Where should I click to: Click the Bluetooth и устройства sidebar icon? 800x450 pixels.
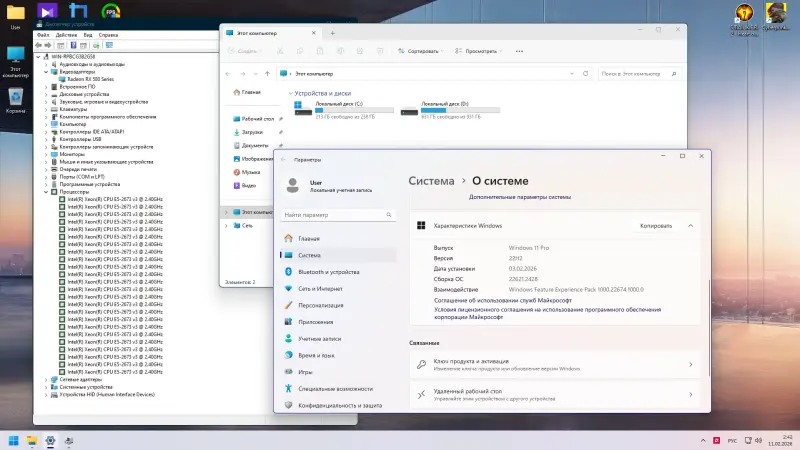pos(288,272)
